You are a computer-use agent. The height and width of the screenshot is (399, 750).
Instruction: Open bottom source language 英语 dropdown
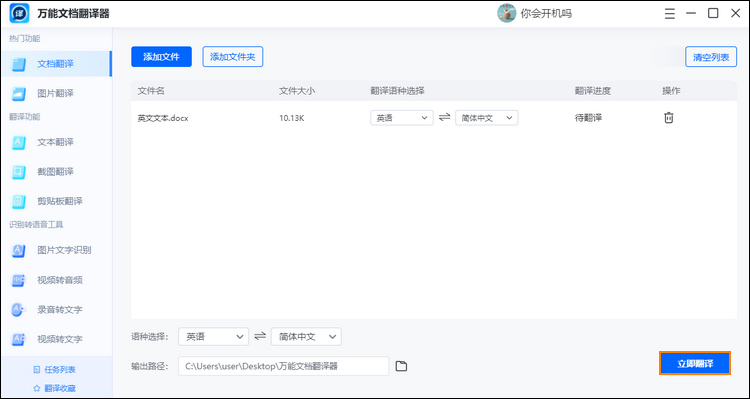[x=213, y=336]
